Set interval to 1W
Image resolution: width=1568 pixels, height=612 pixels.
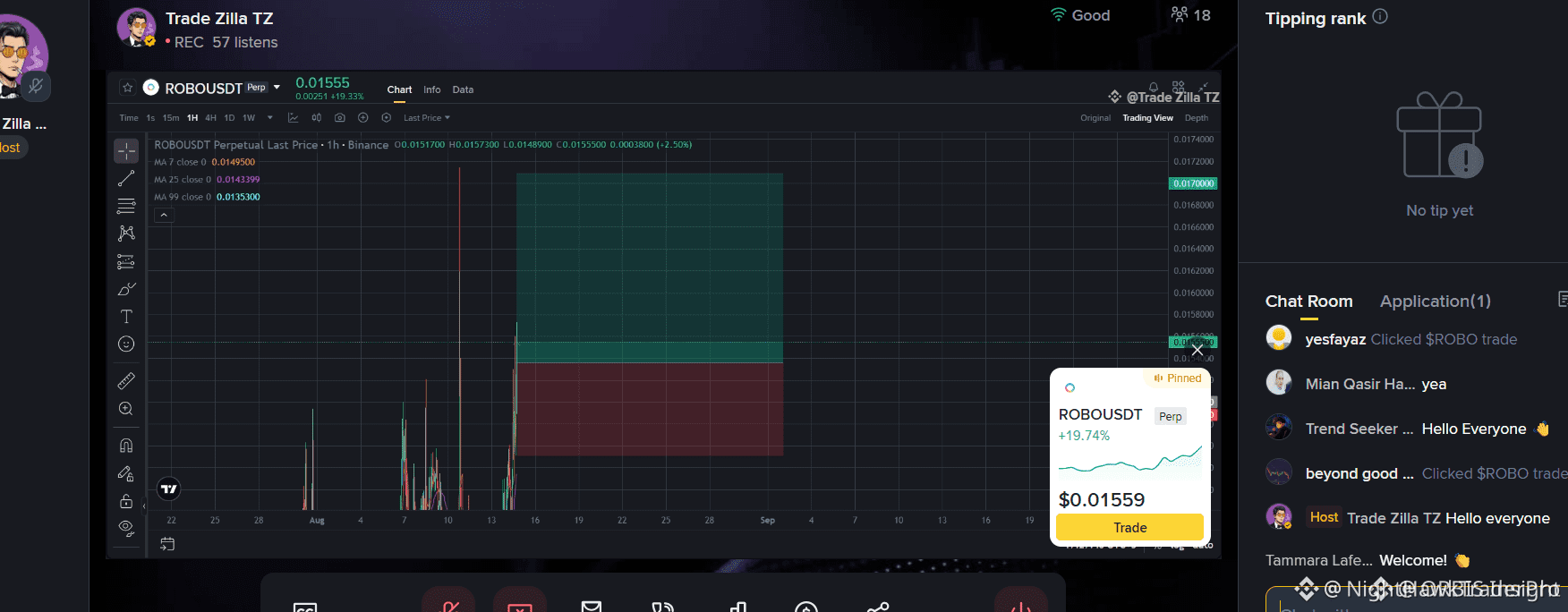point(249,118)
